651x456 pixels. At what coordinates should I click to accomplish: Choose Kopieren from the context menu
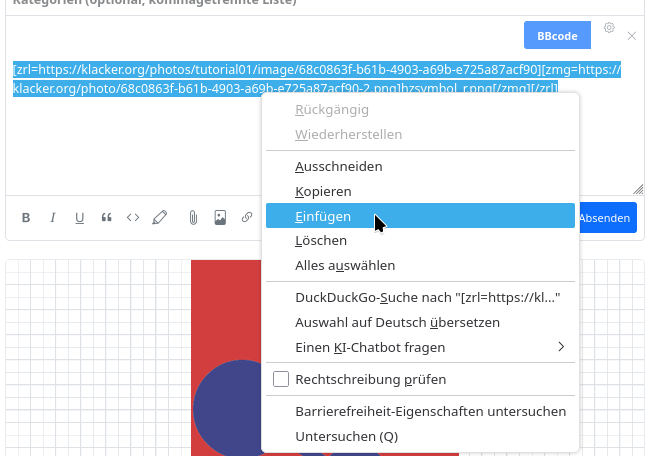tap(420, 191)
